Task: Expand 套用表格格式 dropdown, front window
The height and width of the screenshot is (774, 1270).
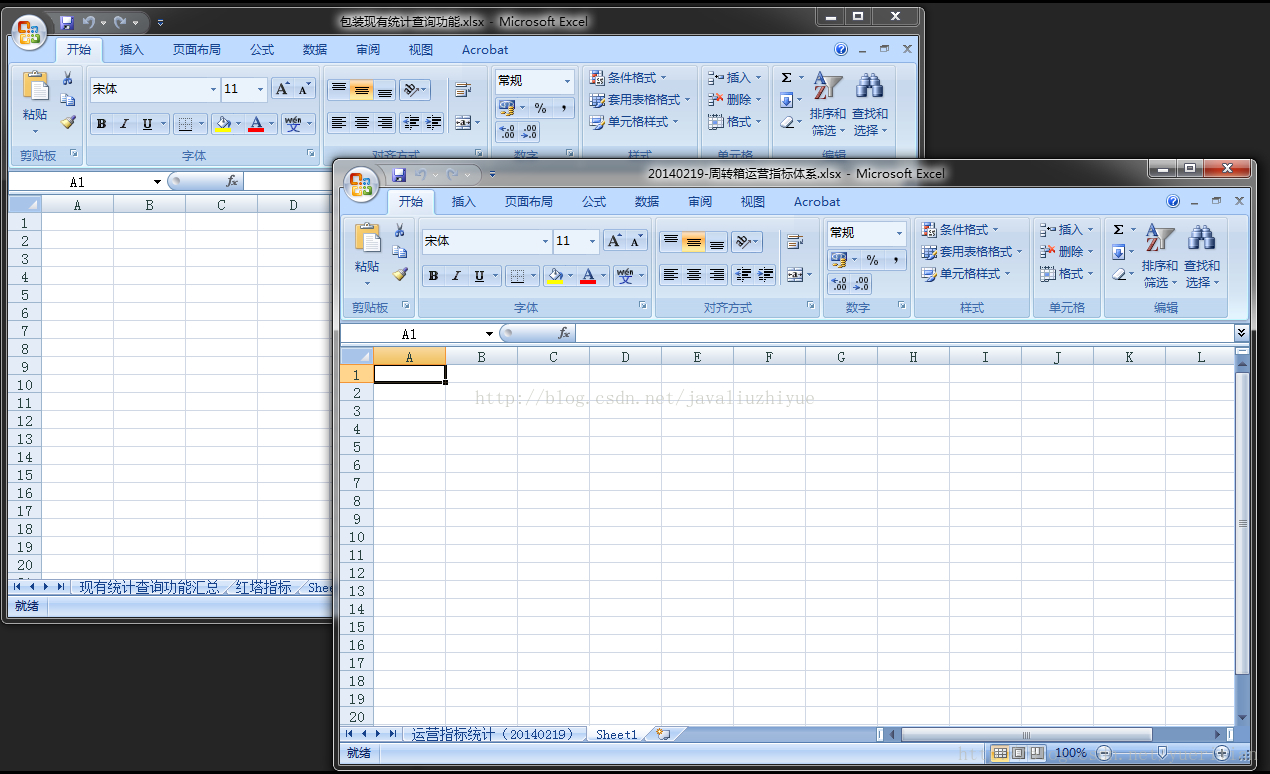Action: pos(1019,252)
